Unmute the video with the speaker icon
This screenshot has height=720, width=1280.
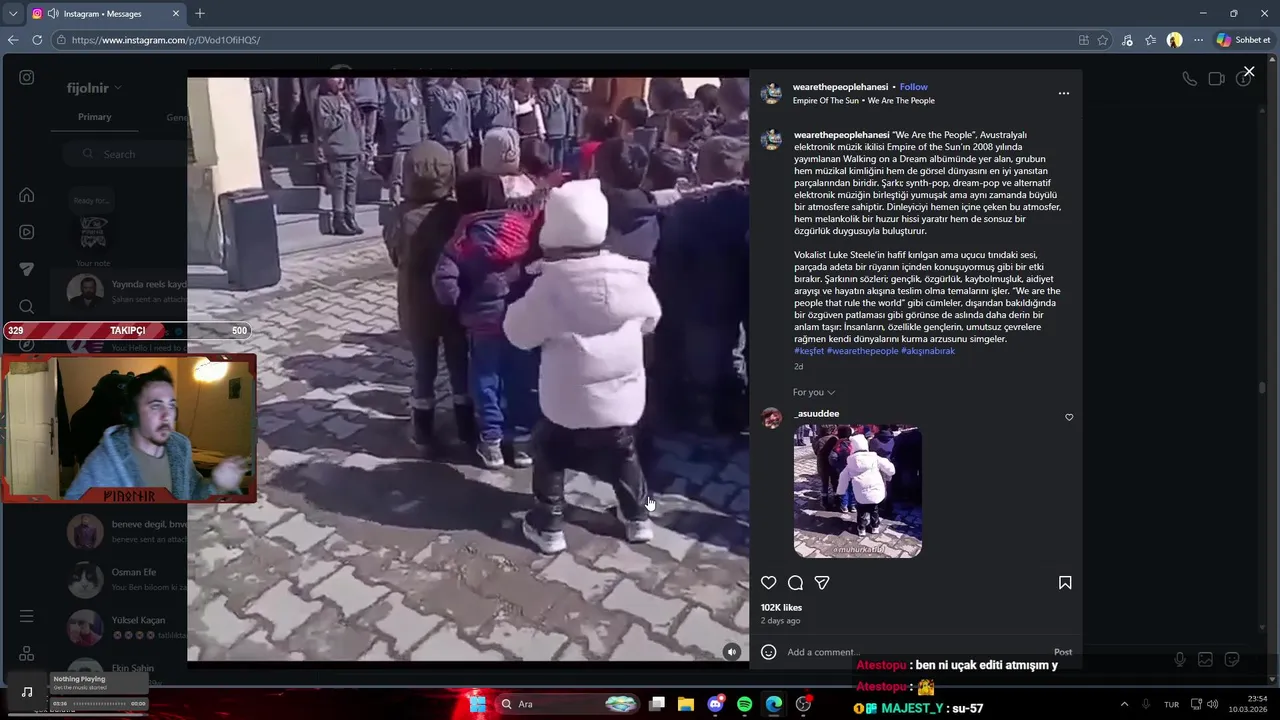[x=732, y=652]
